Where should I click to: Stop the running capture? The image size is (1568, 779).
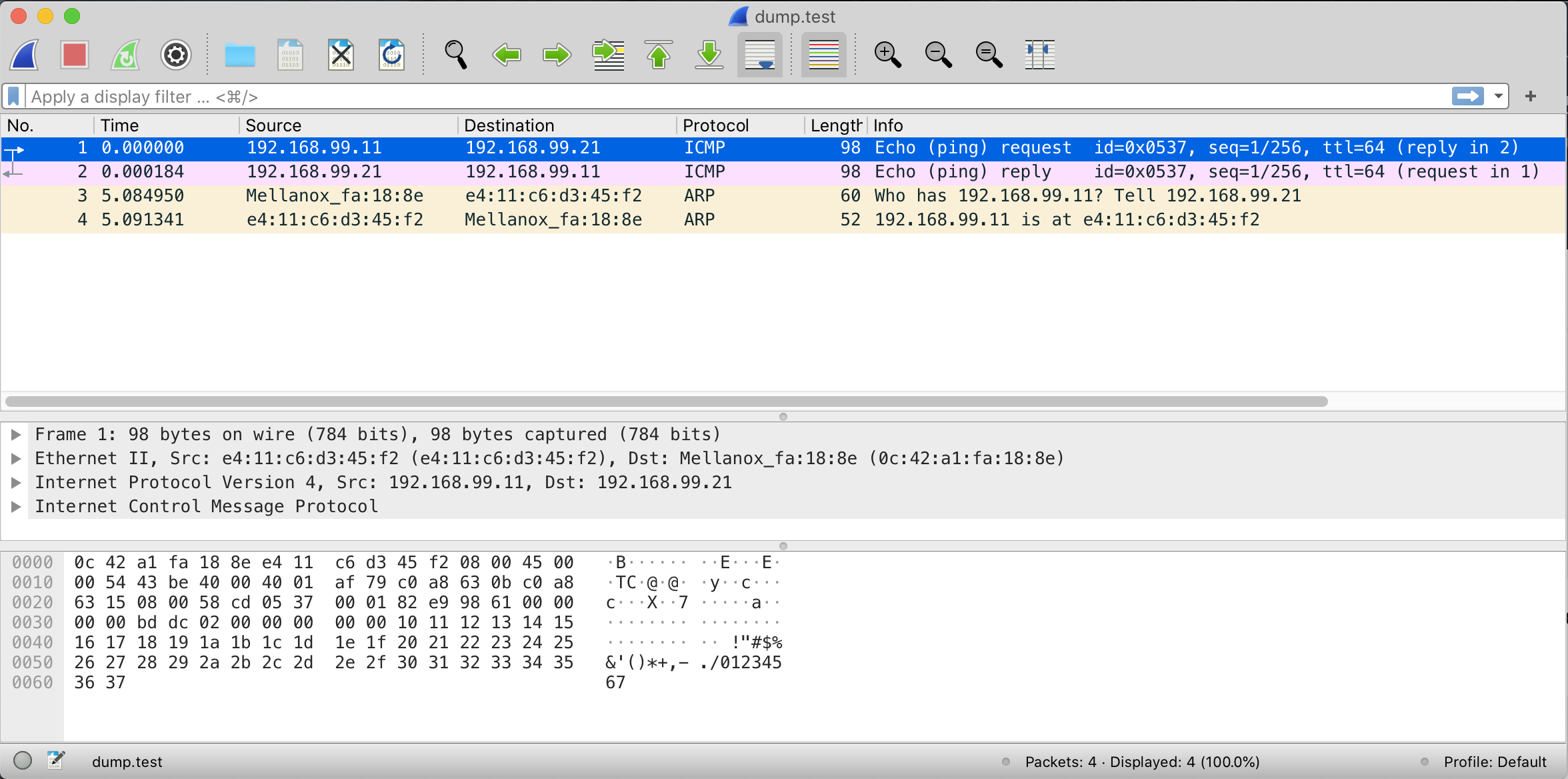click(74, 55)
